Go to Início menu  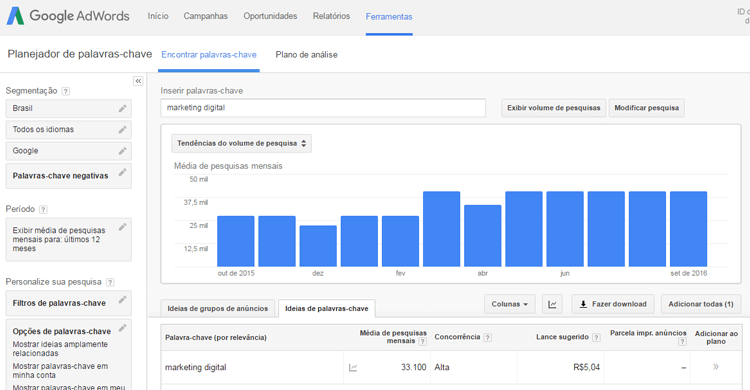coord(158,16)
